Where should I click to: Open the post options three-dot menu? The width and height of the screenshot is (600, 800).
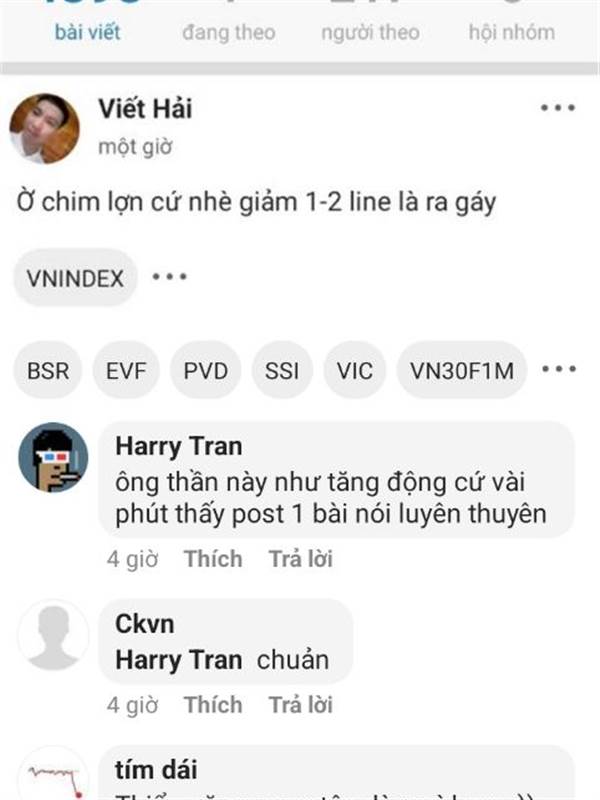pyautogui.click(x=558, y=108)
